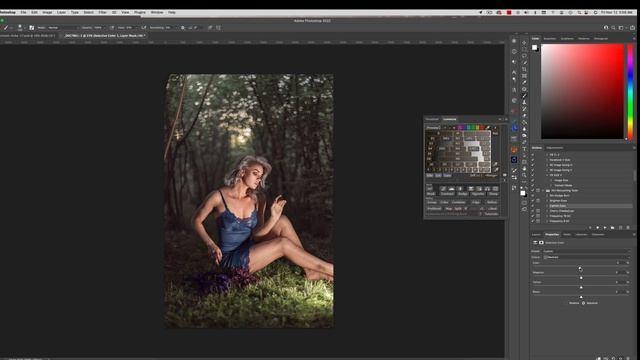Click the search magnifier in options bar
Screen dimensions: 640x360
pos(613,28)
